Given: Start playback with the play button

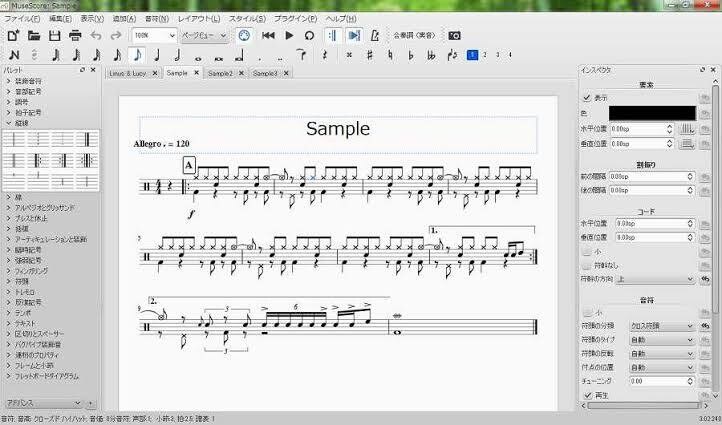Looking at the screenshot, I should coord(289,35).
